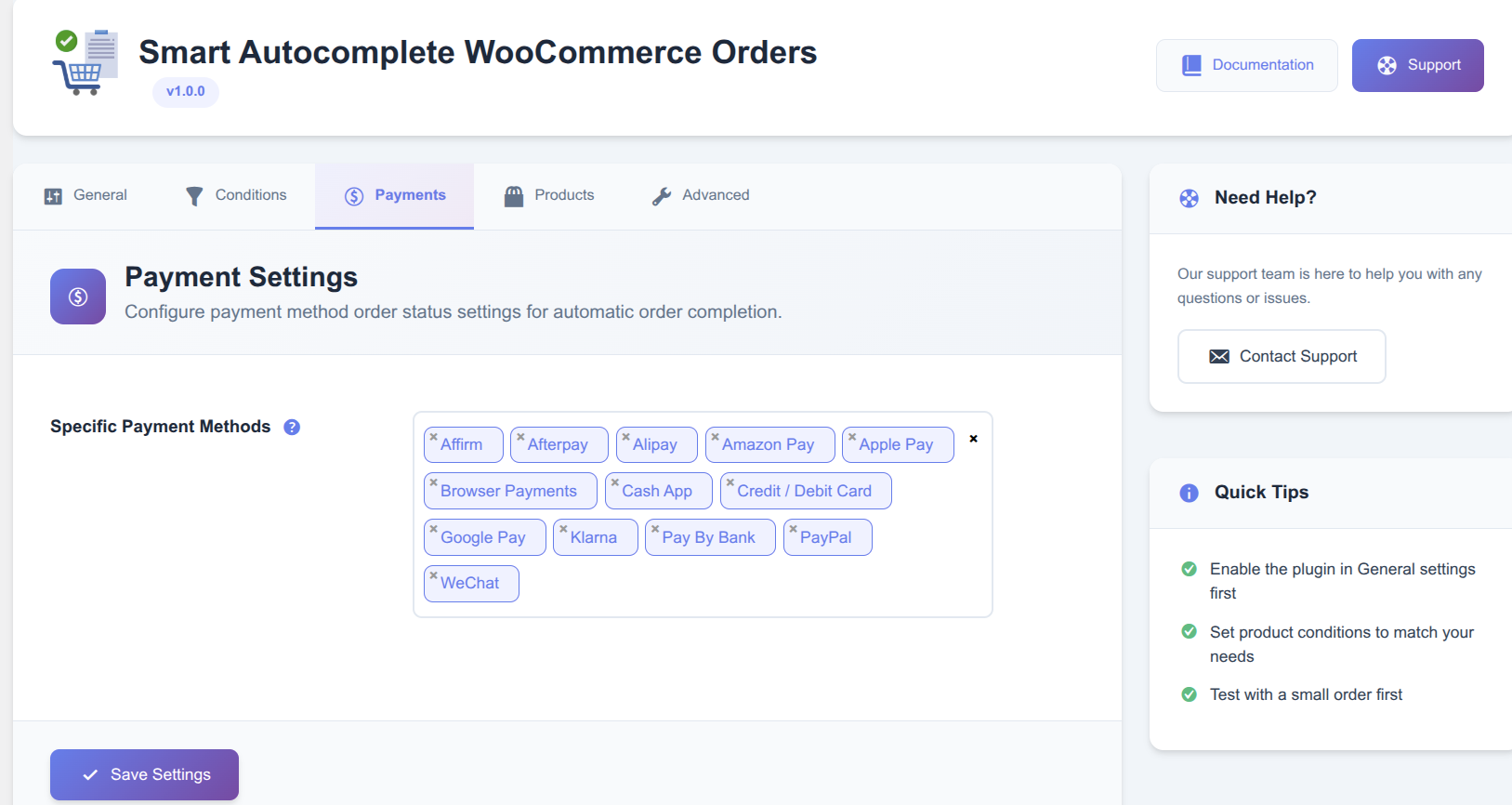
Task: Remove the Amazon Pay tag
Action: pyautogui.click(x=715, y=437)
